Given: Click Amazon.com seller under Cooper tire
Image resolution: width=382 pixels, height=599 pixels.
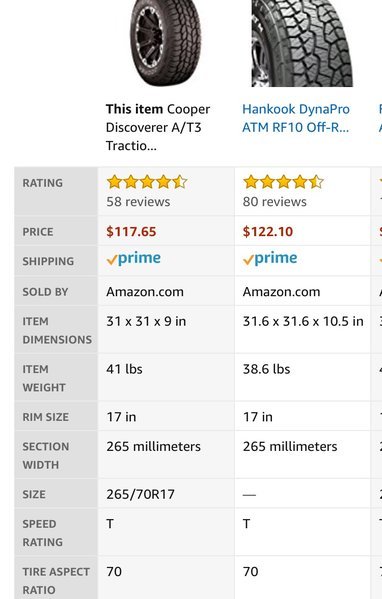Looking at the screenshot, I should (145, 292).
